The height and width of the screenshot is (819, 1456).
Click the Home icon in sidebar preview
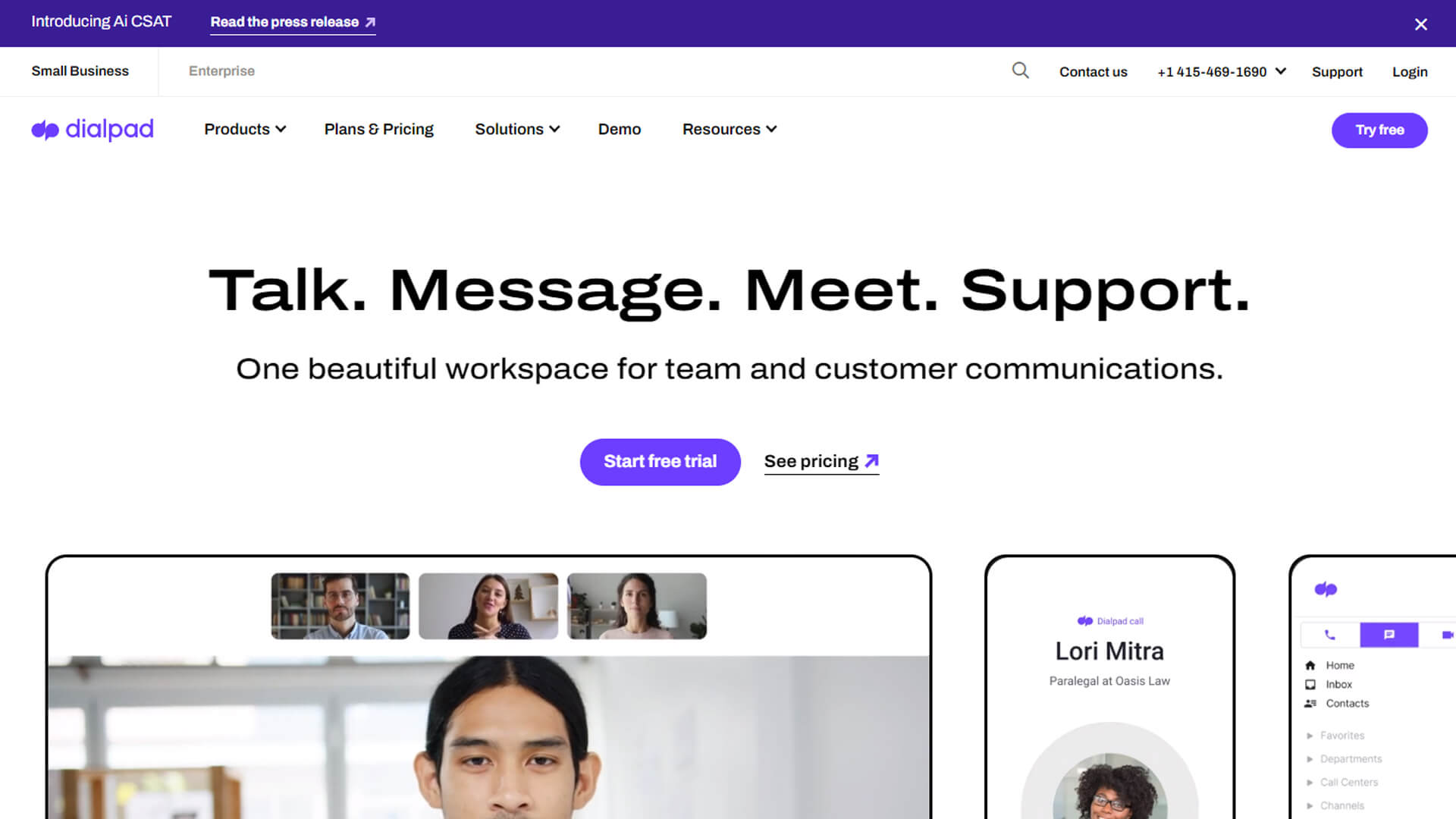(1310, 665)
